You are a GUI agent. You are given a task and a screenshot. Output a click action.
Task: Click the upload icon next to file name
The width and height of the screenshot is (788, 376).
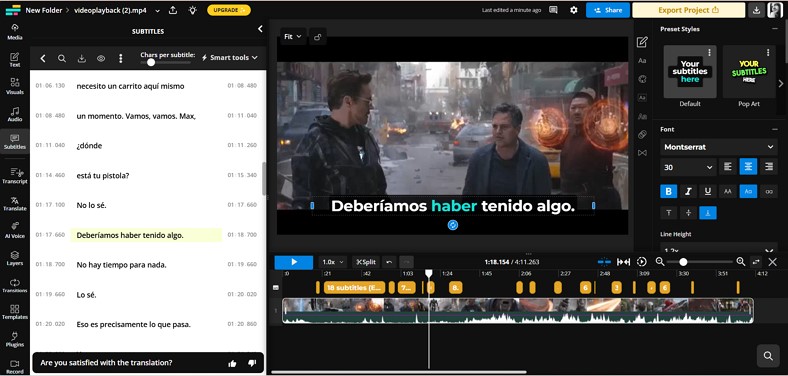(x=173, y=10)
